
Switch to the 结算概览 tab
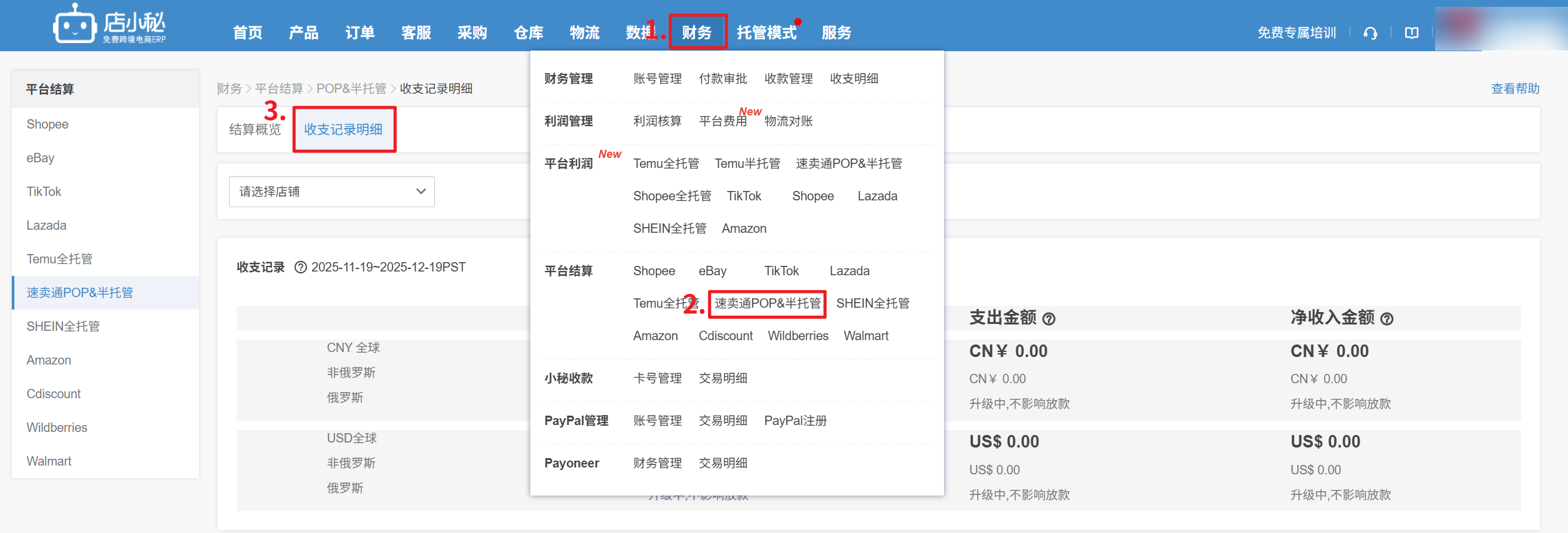[255, 129]
